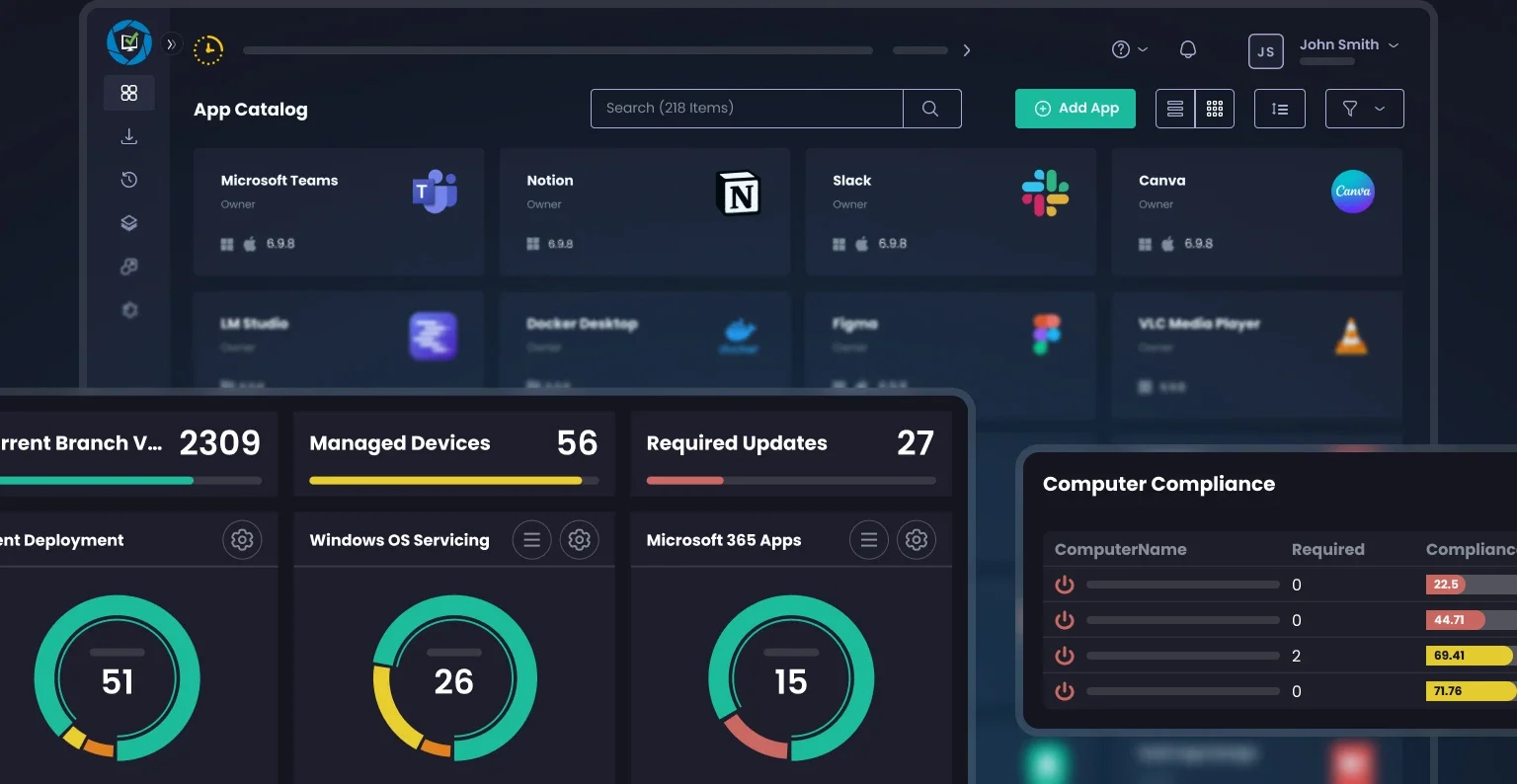The image size is (1517, 784).
Task: Switch to list view layout
Action: pyautogui.click(x=1175, y=109)
